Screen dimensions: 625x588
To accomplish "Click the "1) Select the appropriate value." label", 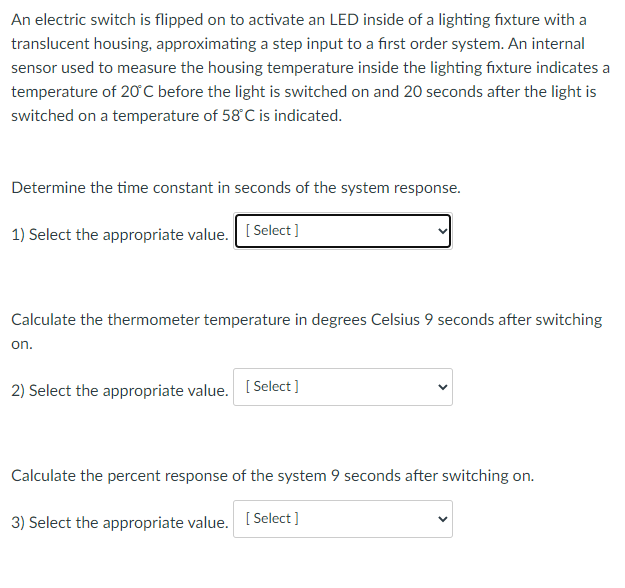I will (x=120, y=235).
